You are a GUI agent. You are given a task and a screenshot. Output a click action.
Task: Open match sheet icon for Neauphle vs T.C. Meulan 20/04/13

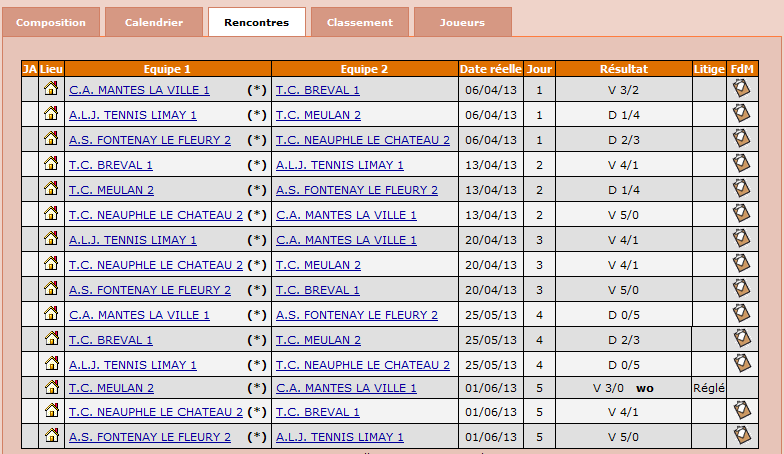click(742, 264)
